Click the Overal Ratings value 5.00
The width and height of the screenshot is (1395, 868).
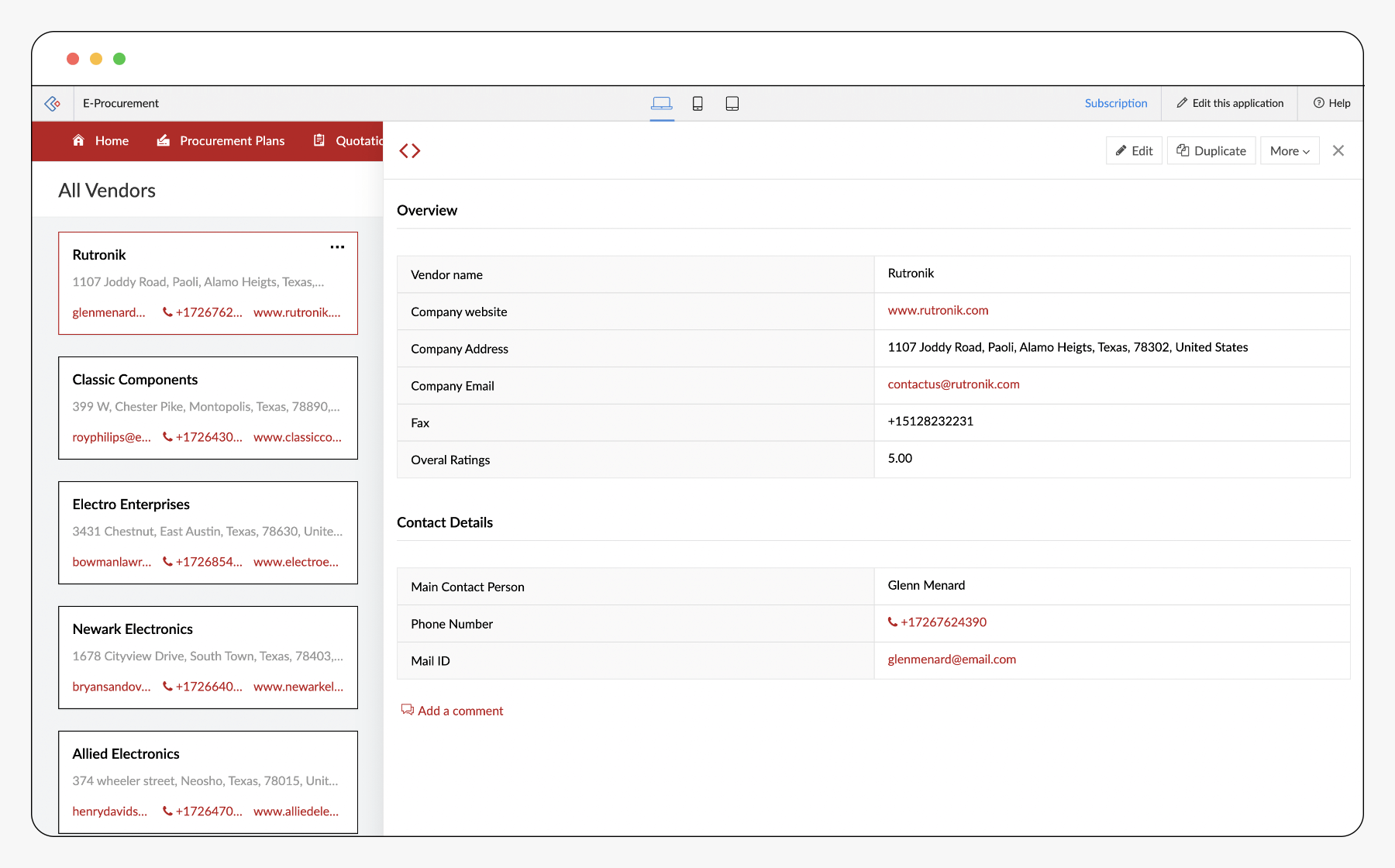point(900,459)
